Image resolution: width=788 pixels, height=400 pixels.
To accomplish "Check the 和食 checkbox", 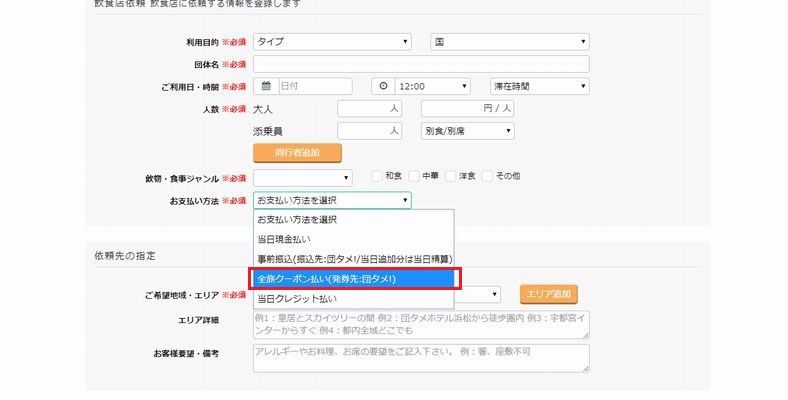I will pyautogui.click(x=376, y=176).
